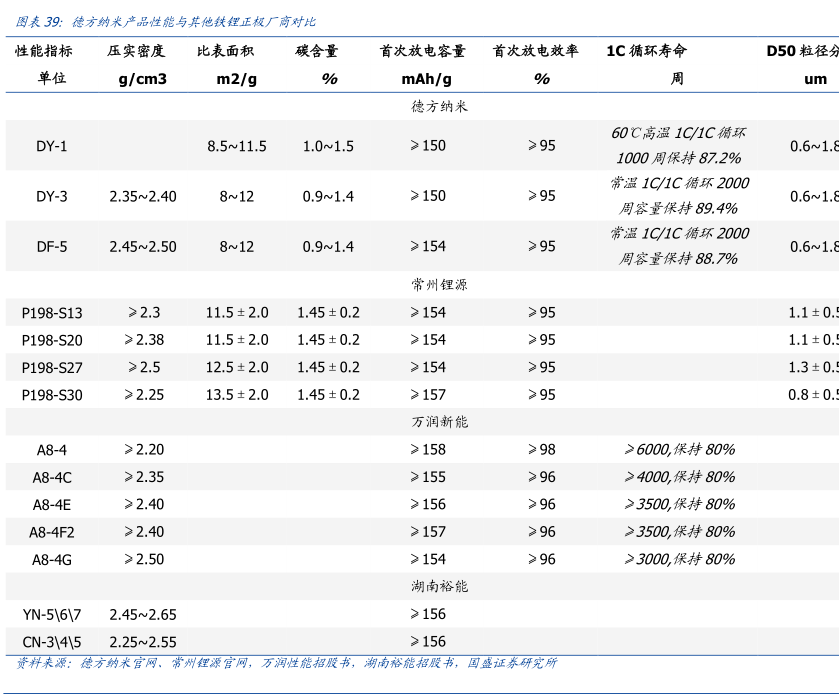Viewport: 839px width, 694px height.
Task: Select the 性能指标 column header
Action: pyautogui.click(x=44, y=51)
